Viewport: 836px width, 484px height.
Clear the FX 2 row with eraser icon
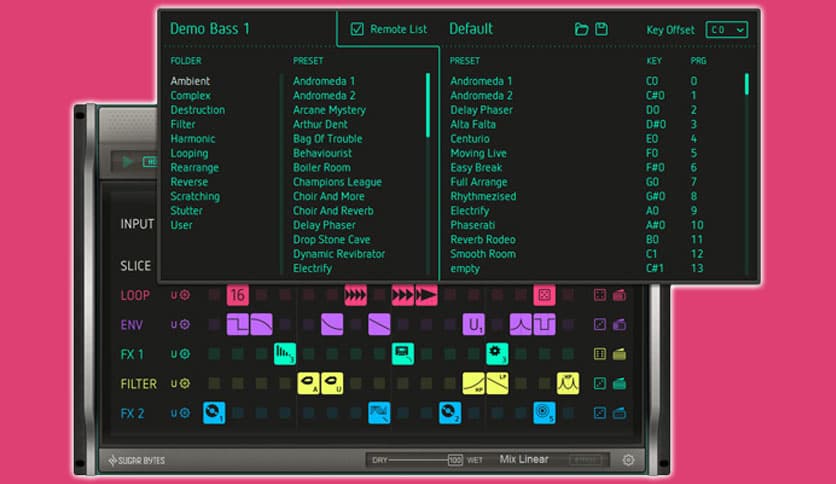pyautogui.click(x=619, y=413)
